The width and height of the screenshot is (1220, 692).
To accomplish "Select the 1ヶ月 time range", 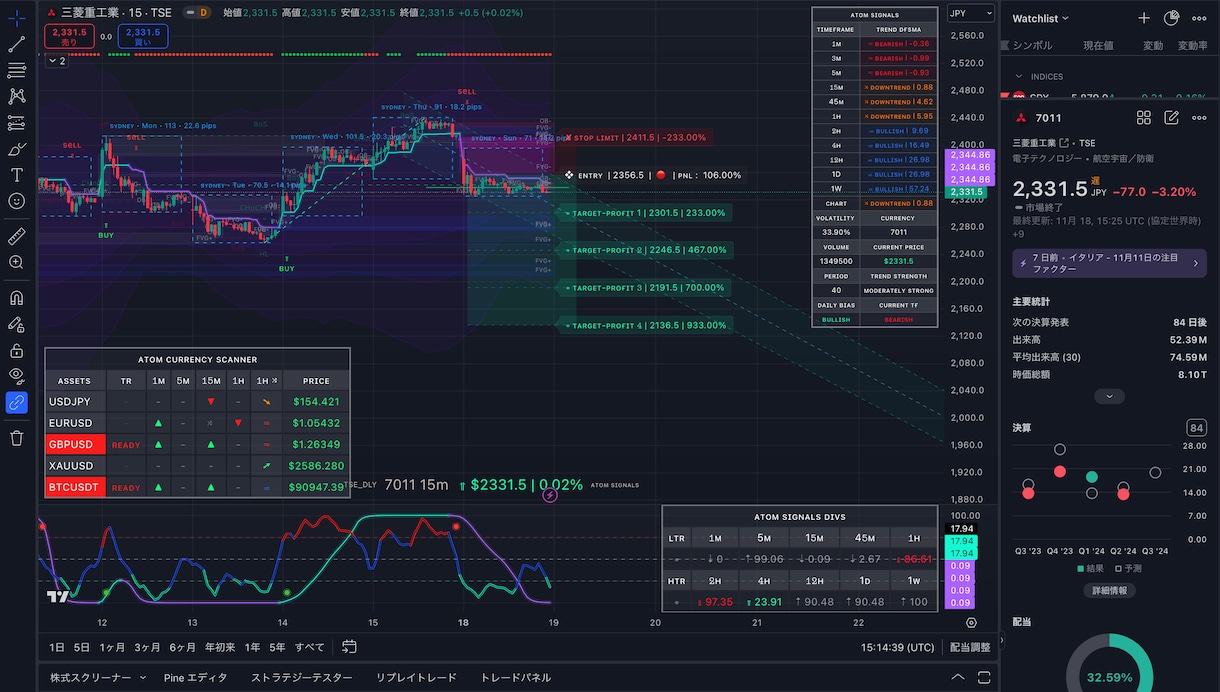I will [112, 647].
